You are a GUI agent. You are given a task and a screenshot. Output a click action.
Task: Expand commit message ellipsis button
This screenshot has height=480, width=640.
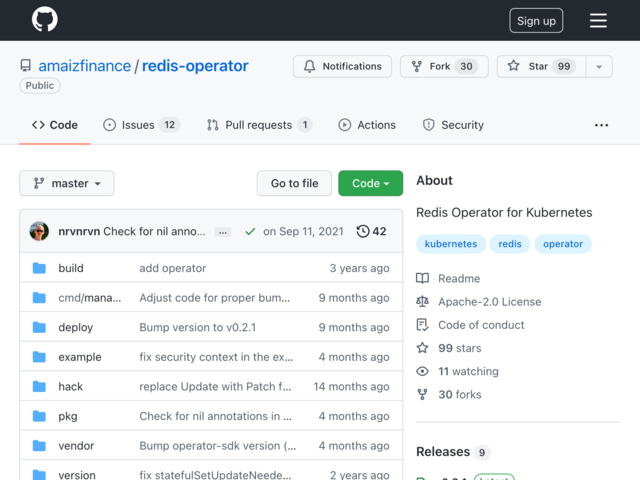click(x=223, y=231)
